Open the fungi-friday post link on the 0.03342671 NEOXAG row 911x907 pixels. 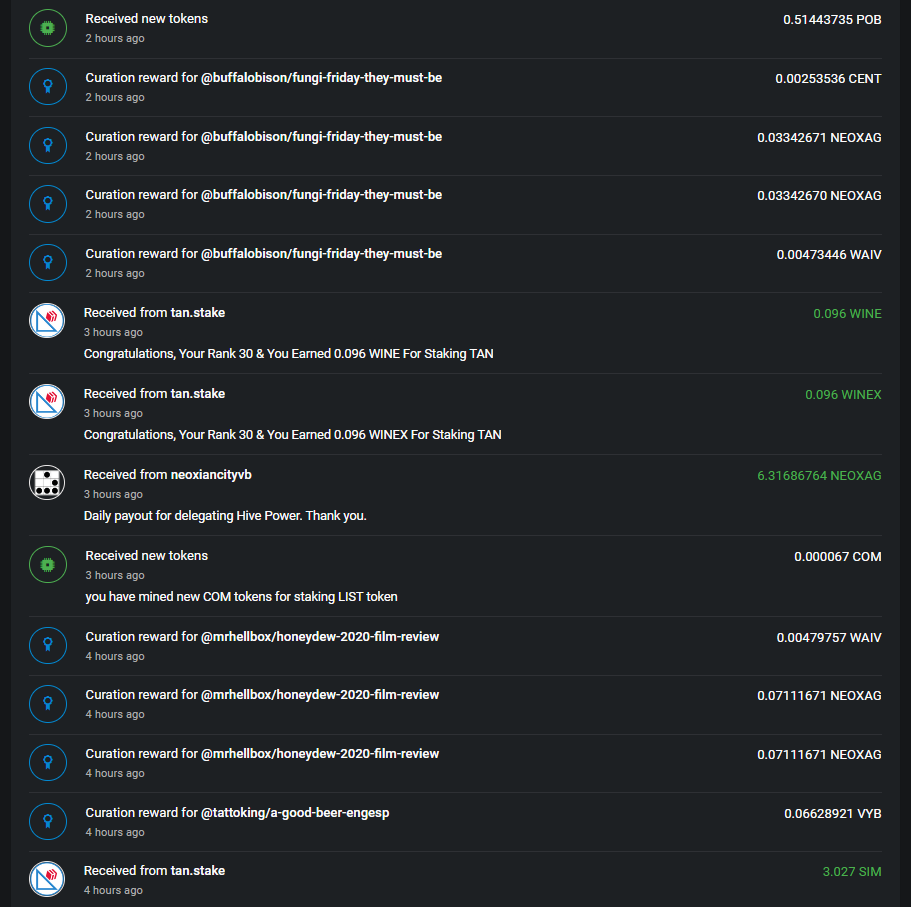click(x=321, y=137)
